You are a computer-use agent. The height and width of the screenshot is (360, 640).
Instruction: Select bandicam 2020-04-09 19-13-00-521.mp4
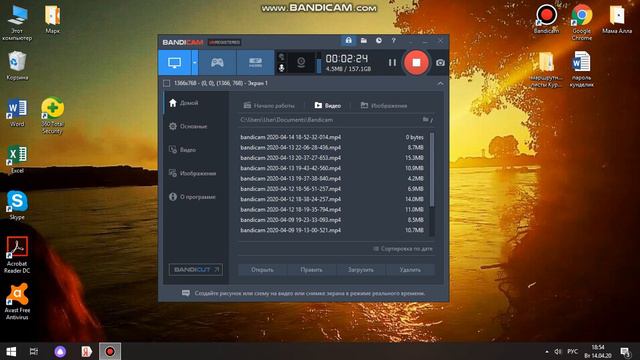pos(332,230)
